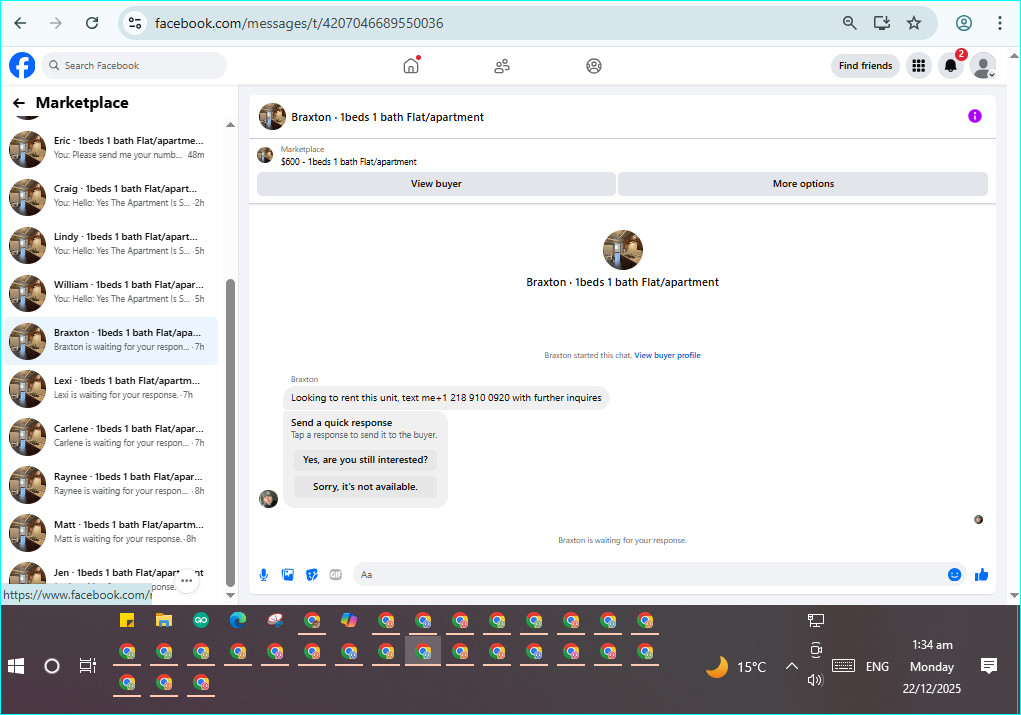Screen dimensions: 1021x715
Task: Open the emoji picker smiley icon
Action: pyautogui.click(x=955, y=574)
